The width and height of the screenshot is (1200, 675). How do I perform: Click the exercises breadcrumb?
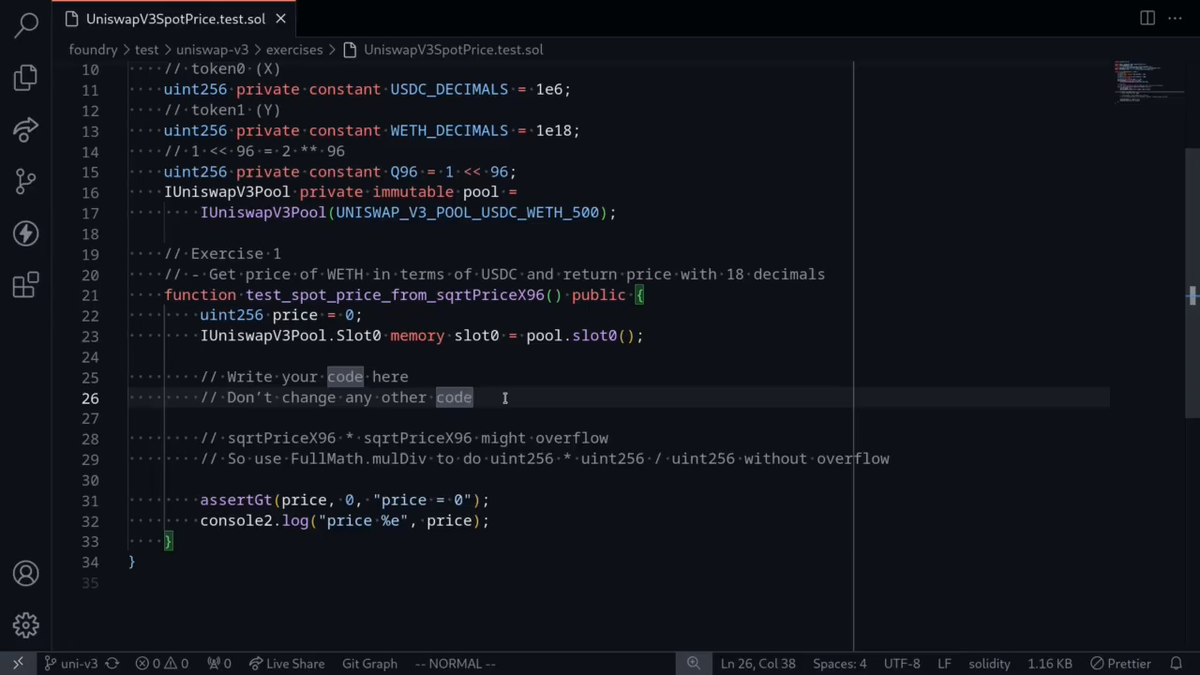[x=294, y=49]
